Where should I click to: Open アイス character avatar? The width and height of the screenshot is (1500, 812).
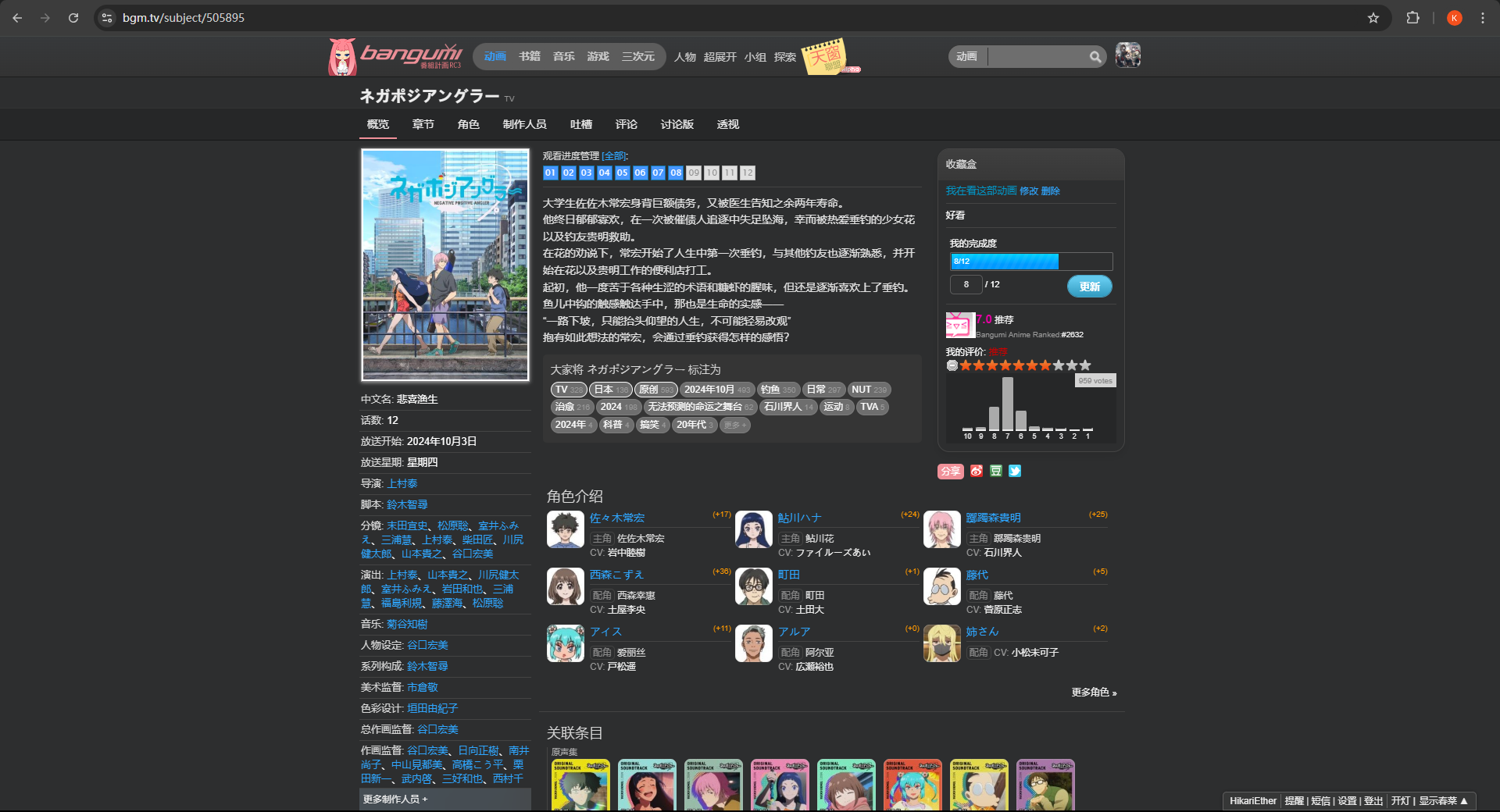(566, 643)
